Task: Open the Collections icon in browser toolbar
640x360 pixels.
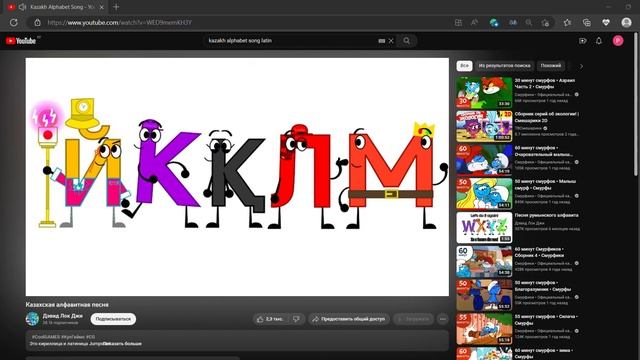Action: pyautogui.click(x=587, y=23)
